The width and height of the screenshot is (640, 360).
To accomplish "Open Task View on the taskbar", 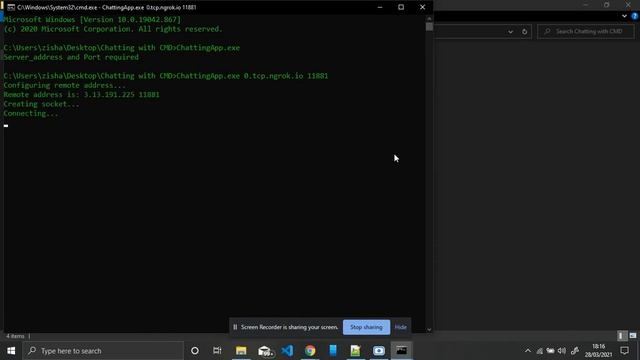I will point(217,351).
